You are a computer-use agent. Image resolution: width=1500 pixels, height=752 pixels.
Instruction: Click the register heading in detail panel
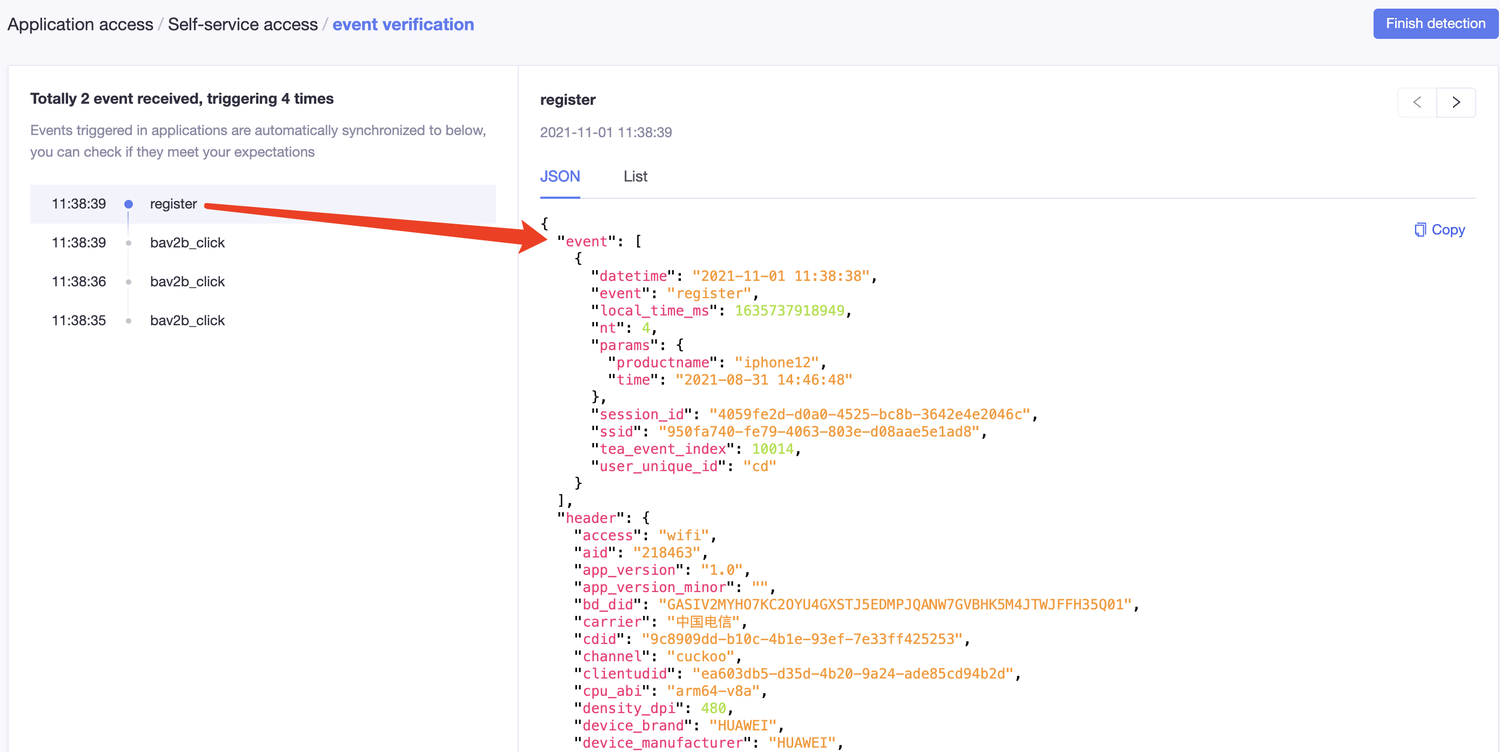pyautogui.click(x=568, y=100)
